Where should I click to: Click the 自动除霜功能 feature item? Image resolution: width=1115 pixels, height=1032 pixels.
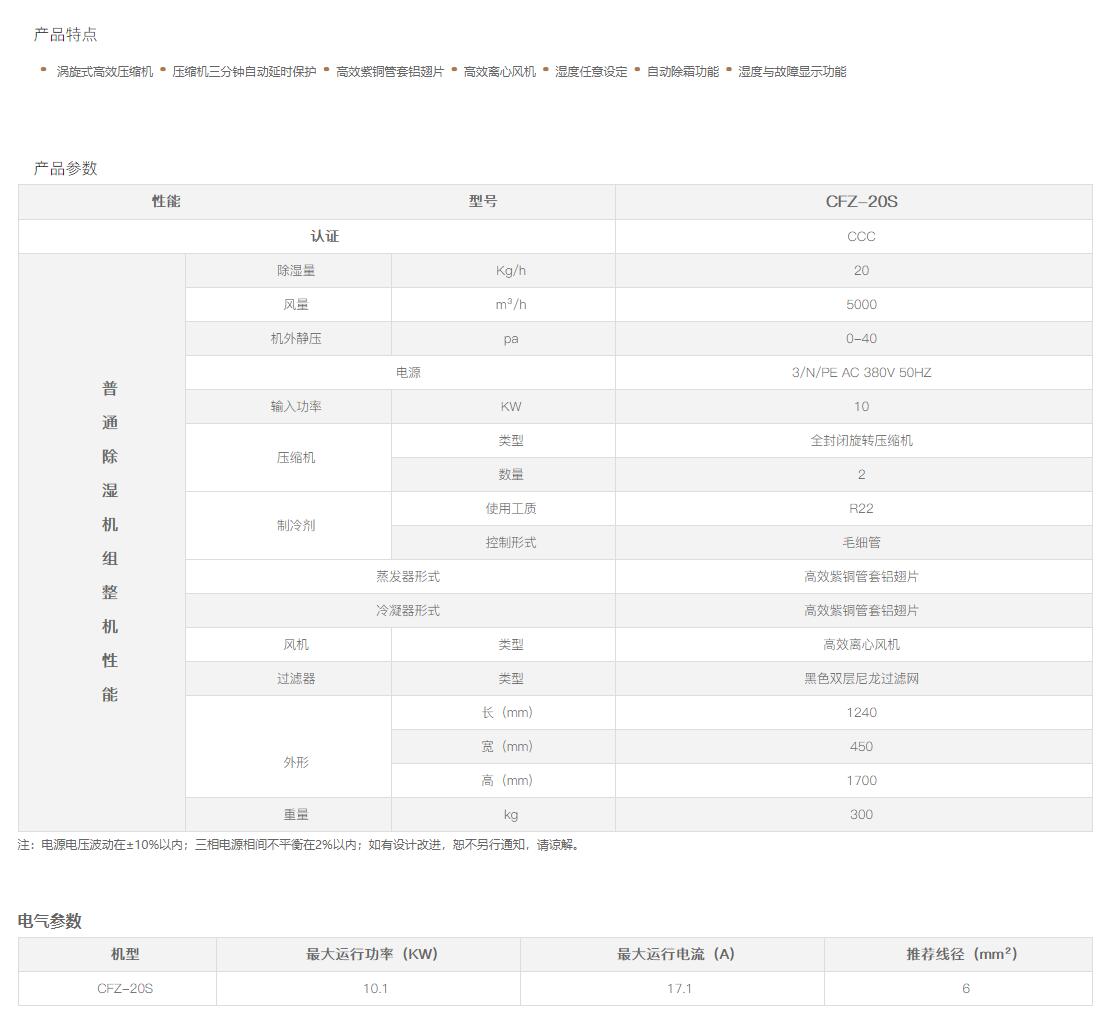(682, 72)
